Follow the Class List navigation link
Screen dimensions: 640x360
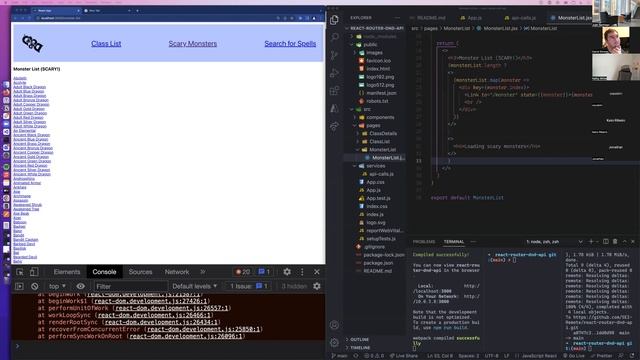pyautogui.click(x=106, y=44)
